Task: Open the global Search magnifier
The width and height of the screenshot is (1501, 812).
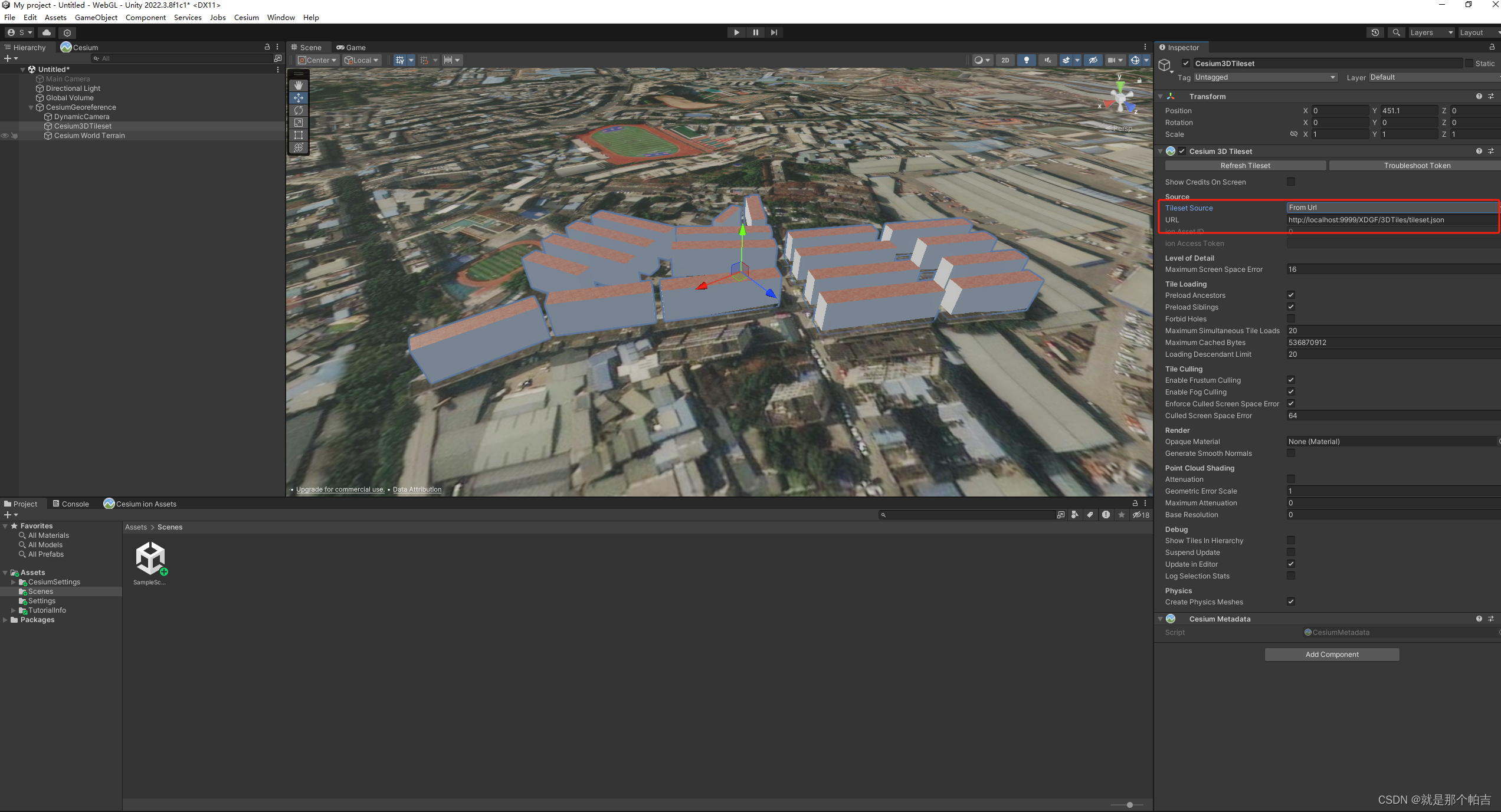Action: [1396, 32]
